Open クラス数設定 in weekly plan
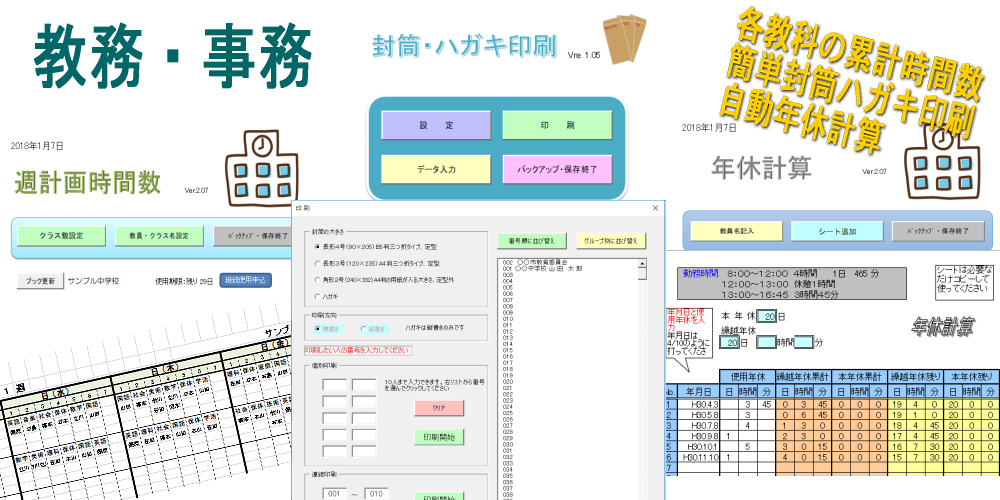 (x=61, y=235)
